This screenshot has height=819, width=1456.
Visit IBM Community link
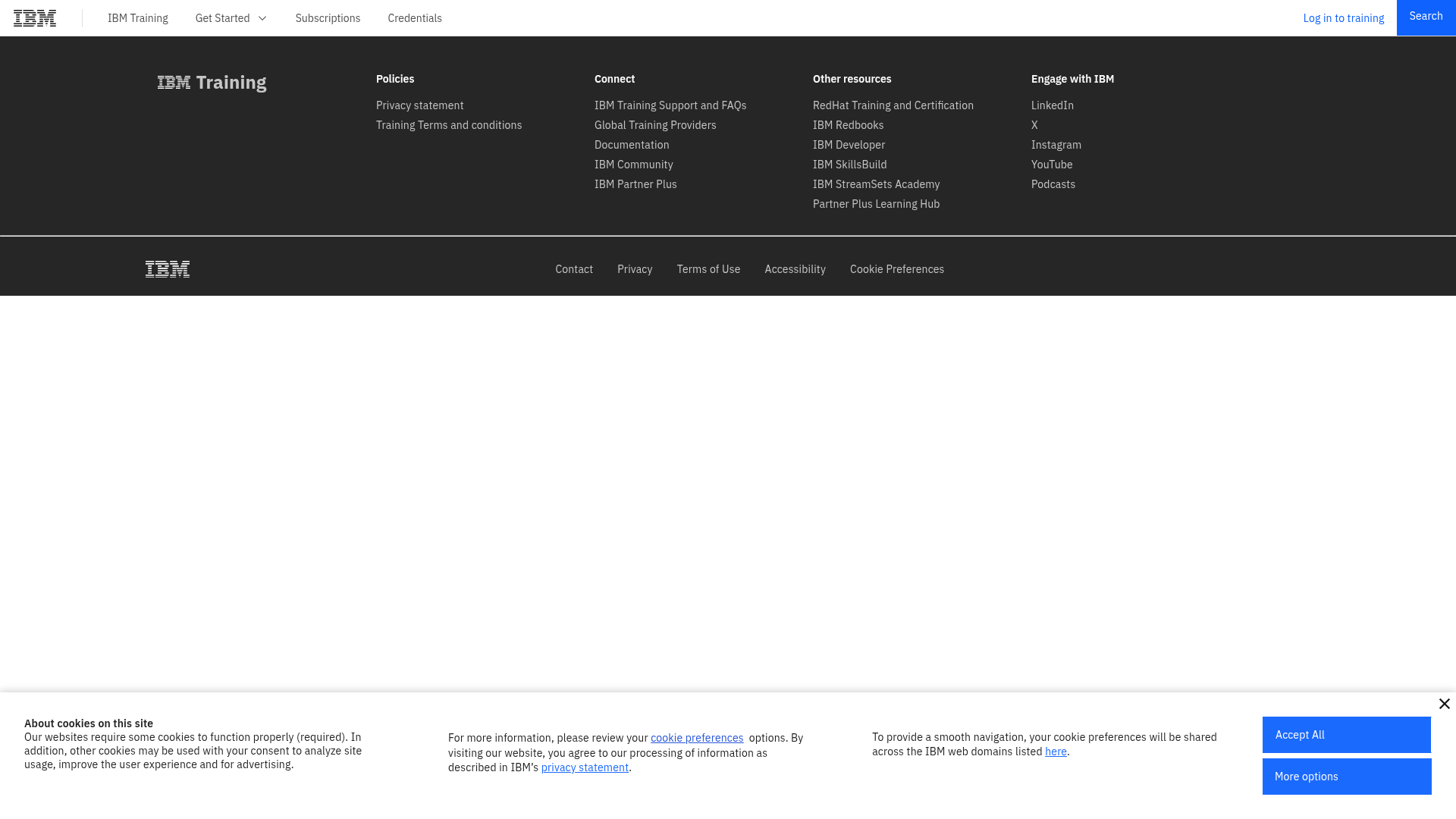click(x=633, y=165)
